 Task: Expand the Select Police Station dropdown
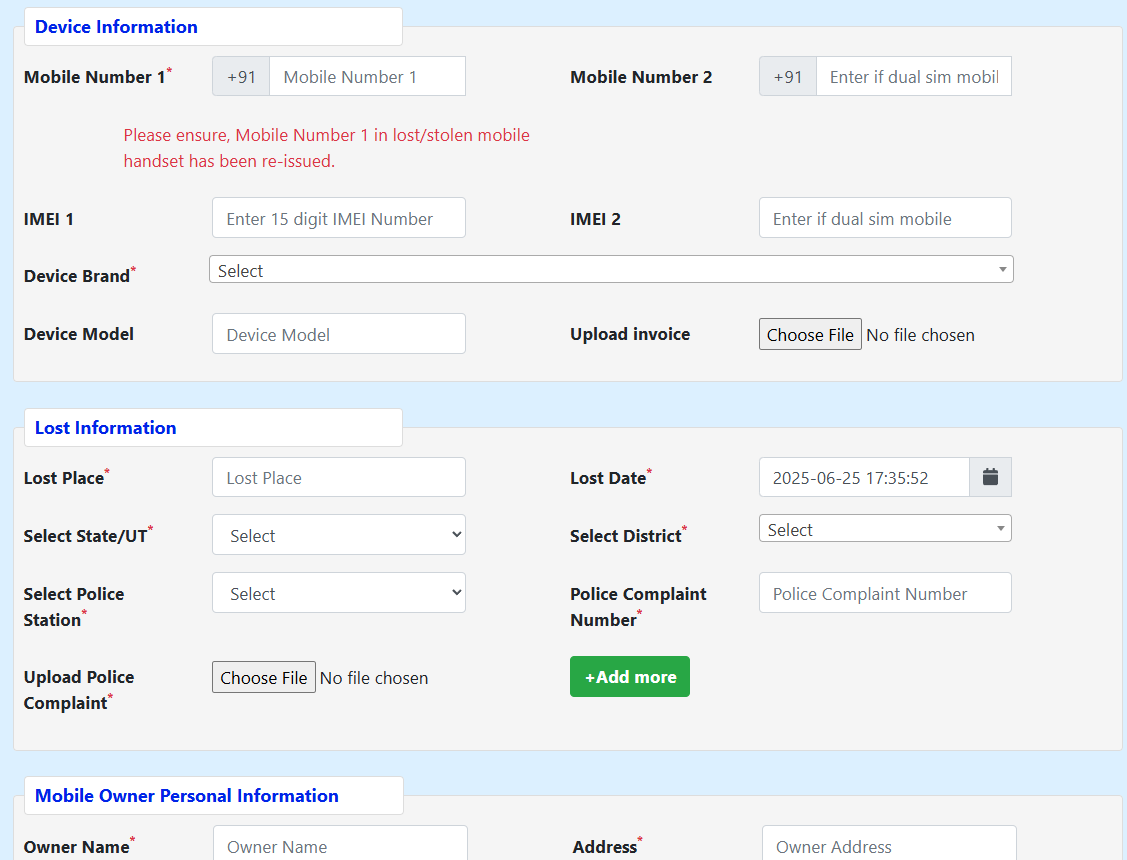pos(338,593)
